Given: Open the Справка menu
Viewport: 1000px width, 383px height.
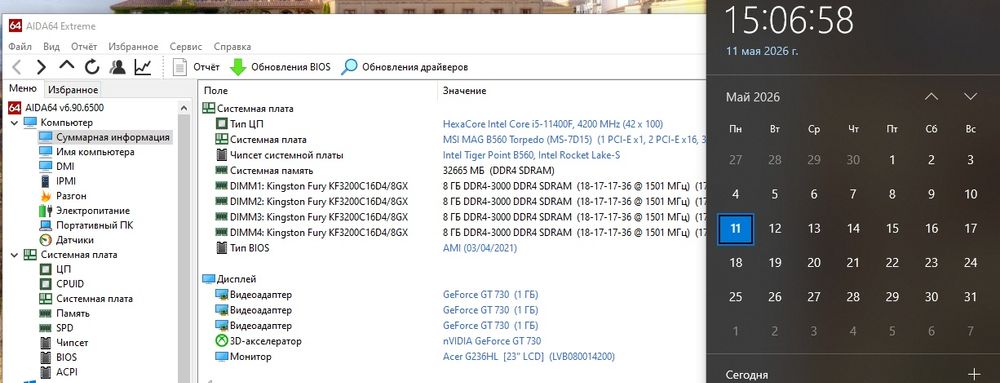Looking at the screenshot, I should (x=232, y=47).
